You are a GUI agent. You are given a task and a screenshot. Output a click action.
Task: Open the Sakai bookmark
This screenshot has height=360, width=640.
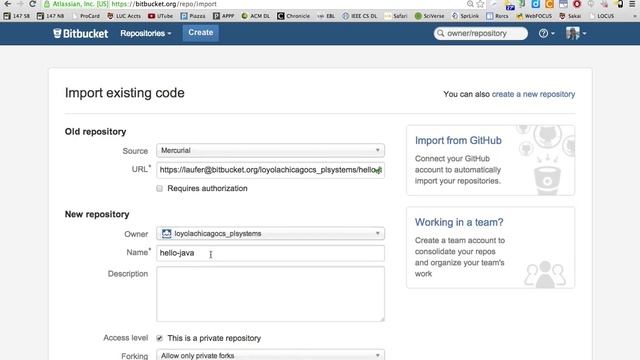pyautogui.click(x=570, y=16)
